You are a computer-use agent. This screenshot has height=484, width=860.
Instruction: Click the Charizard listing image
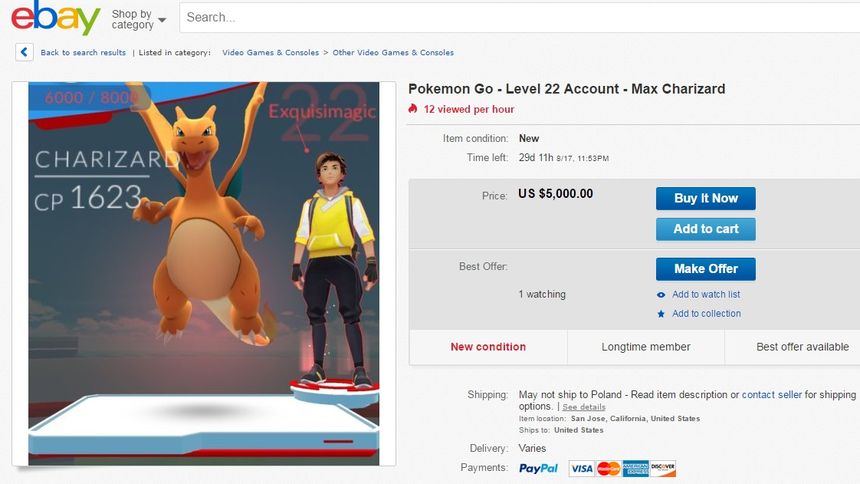tap(203, 274)
